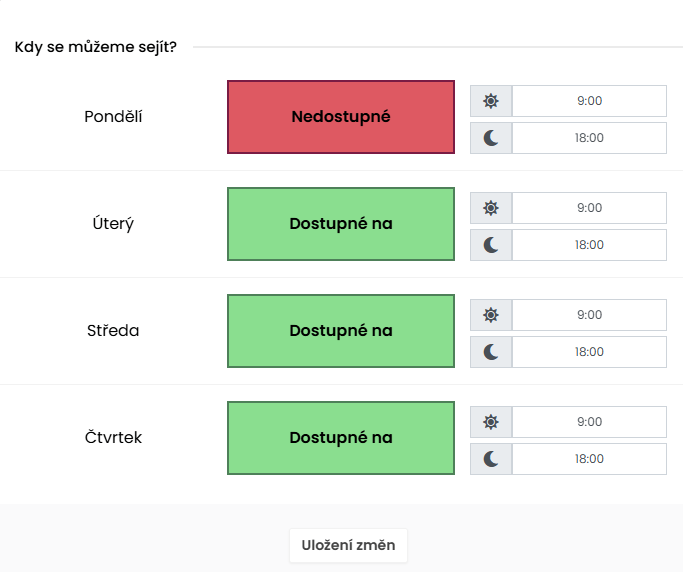Select Čtvrtek end time 18:00 field

click(589, 459)
